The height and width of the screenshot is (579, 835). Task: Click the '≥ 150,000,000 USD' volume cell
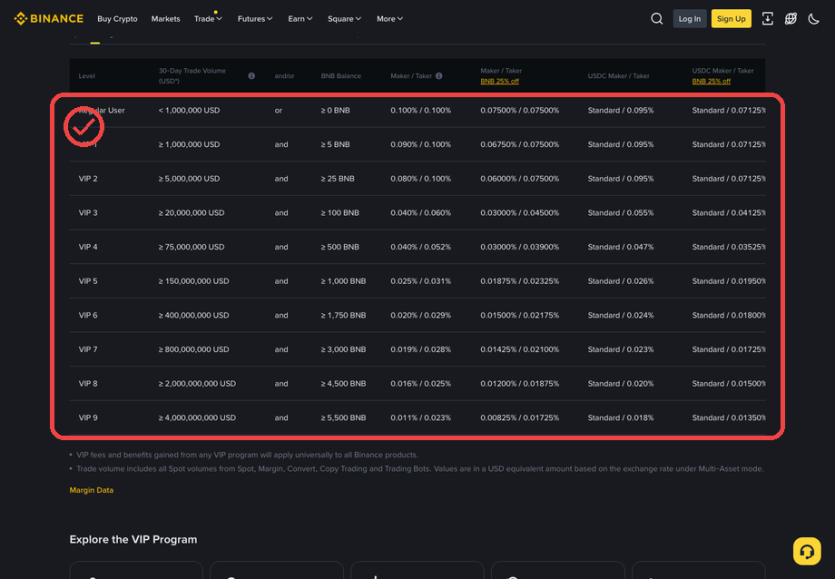194,281
